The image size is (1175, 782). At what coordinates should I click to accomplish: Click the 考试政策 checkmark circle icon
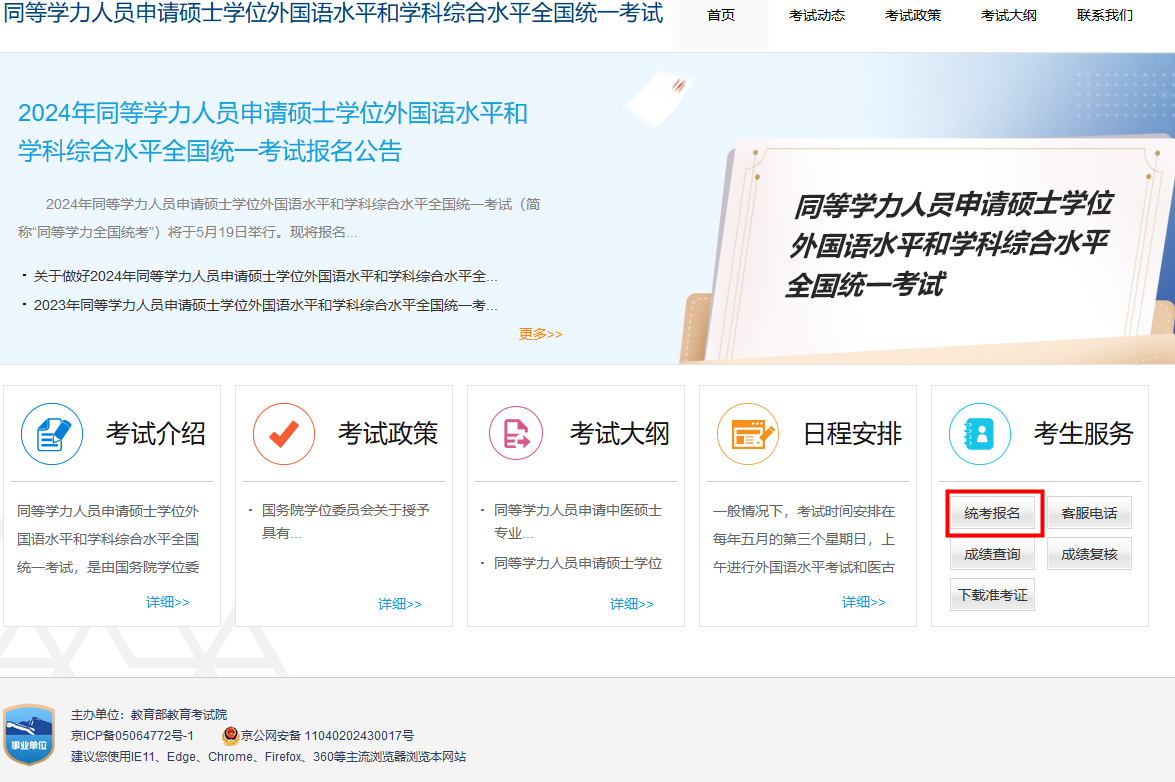tap(283, 434)
